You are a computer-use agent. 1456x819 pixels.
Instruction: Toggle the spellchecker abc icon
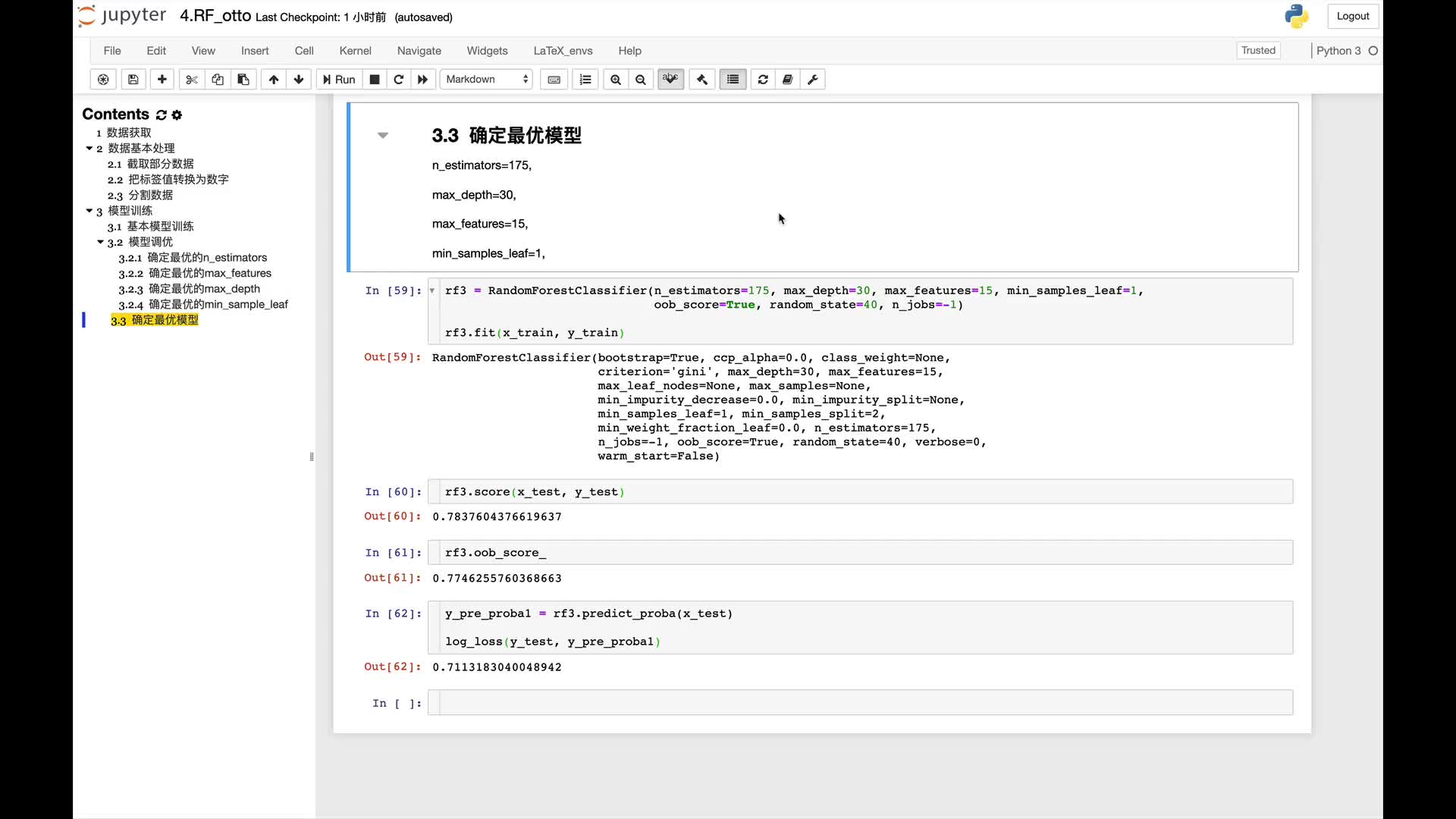(x=671, y=80)
